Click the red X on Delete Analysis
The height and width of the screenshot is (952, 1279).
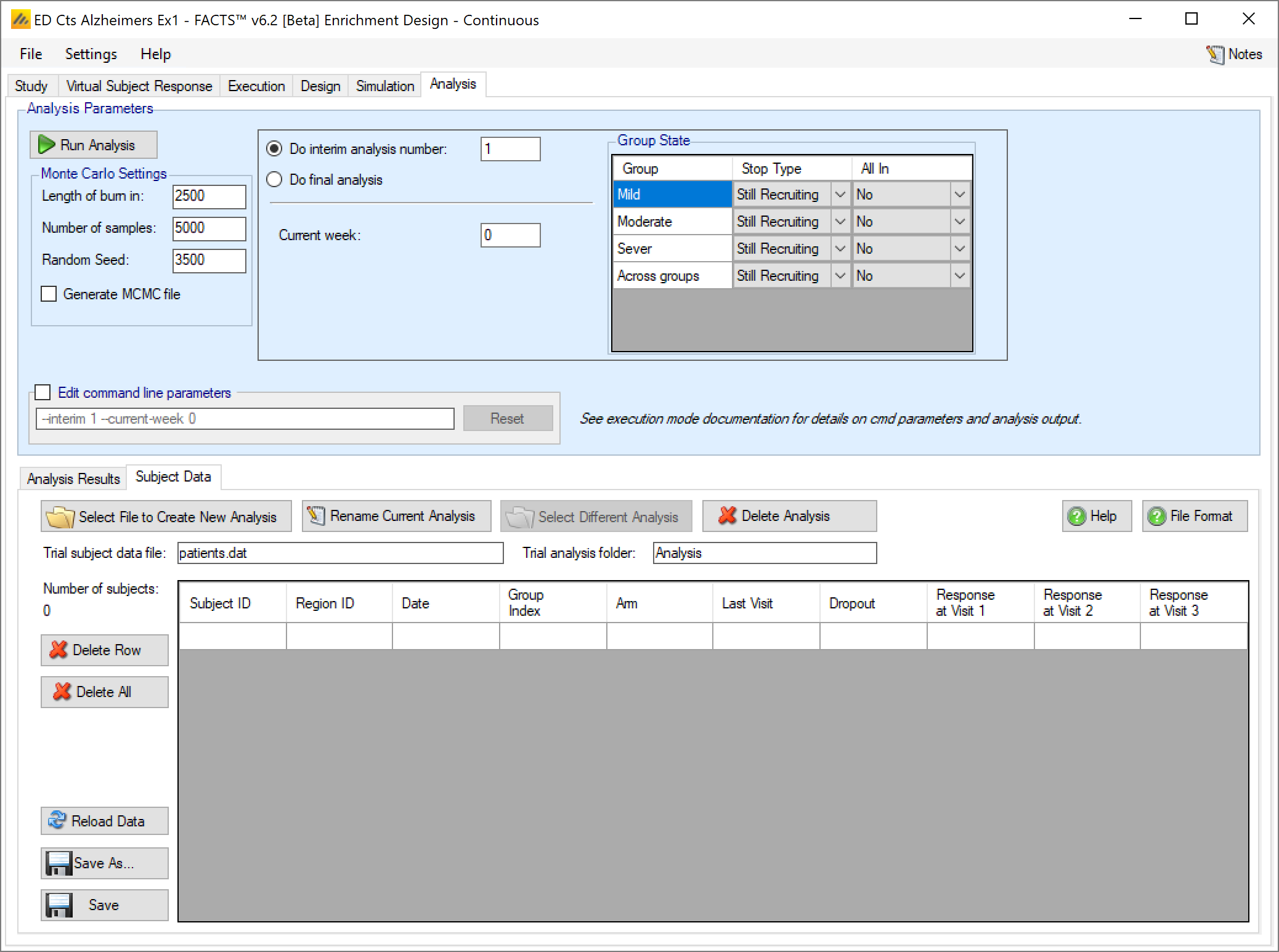click(727, 516)
